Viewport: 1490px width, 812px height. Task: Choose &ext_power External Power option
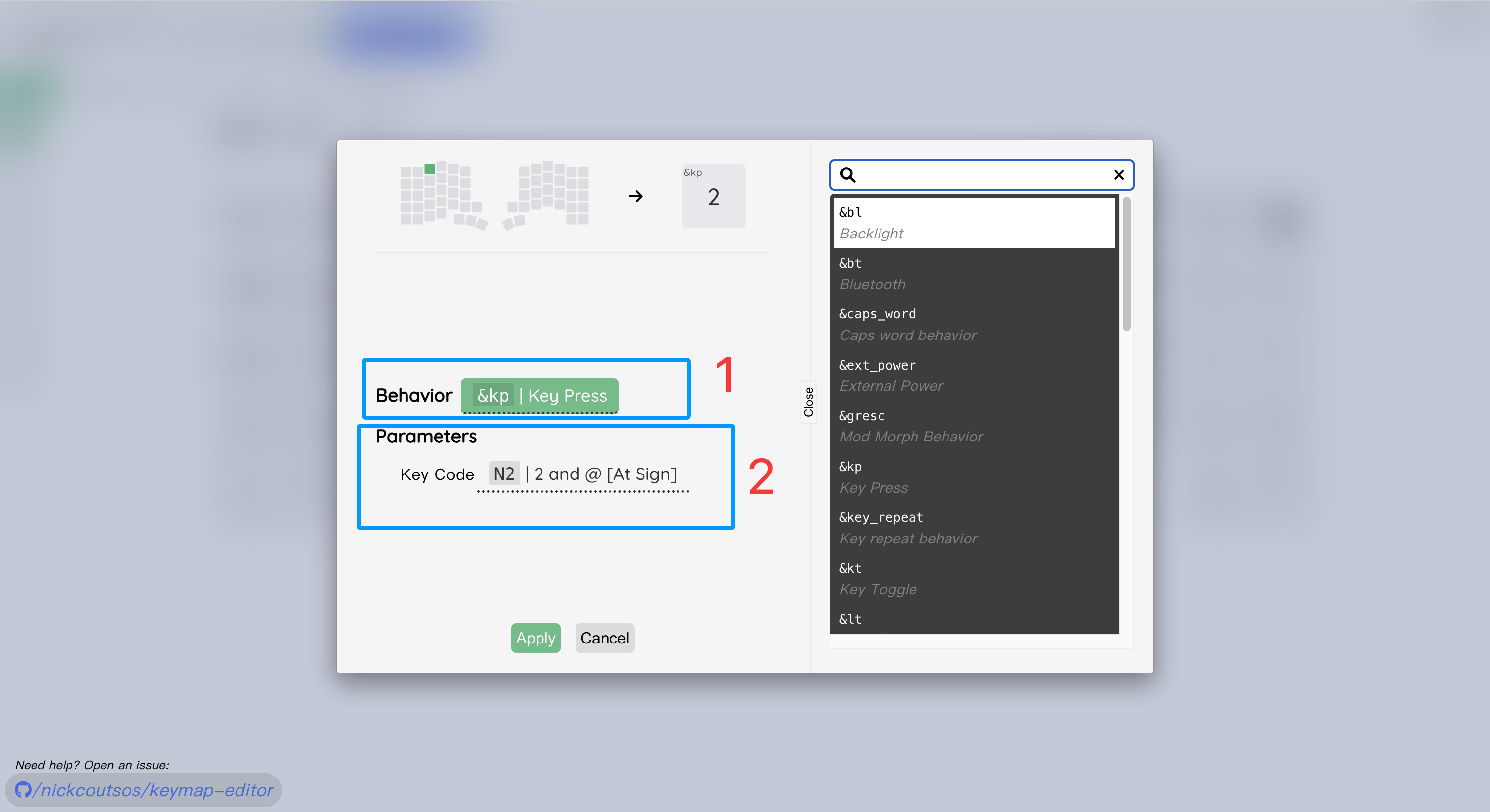(x=974, y=375)
